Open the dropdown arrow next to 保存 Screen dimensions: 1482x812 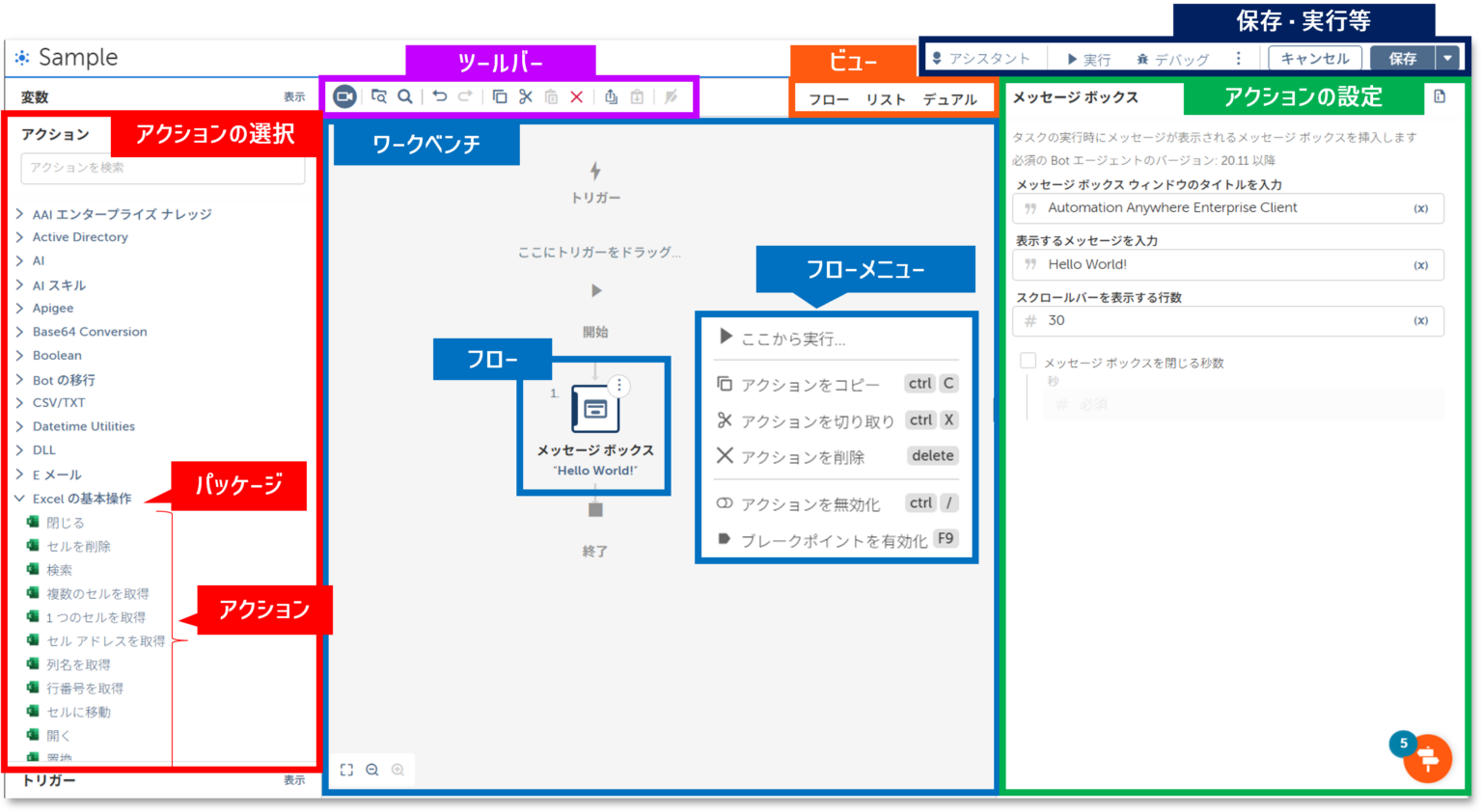pyautogui.click(x=1448, y=58)
